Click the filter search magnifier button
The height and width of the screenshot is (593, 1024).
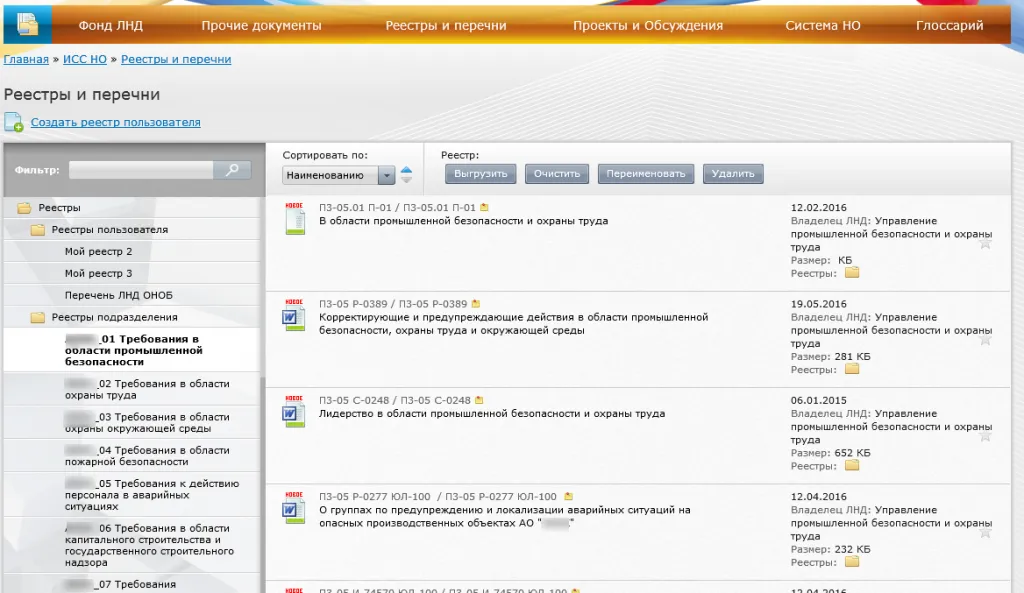pos(232,170)
